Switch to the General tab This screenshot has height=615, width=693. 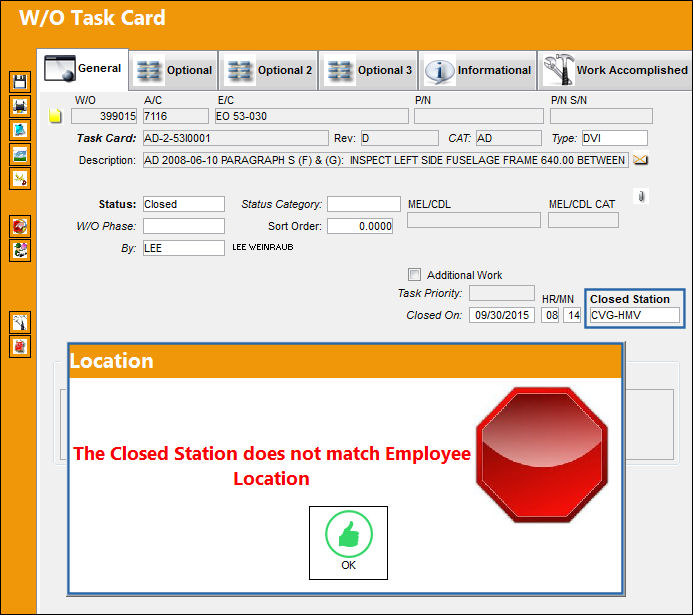click(83, 69)
